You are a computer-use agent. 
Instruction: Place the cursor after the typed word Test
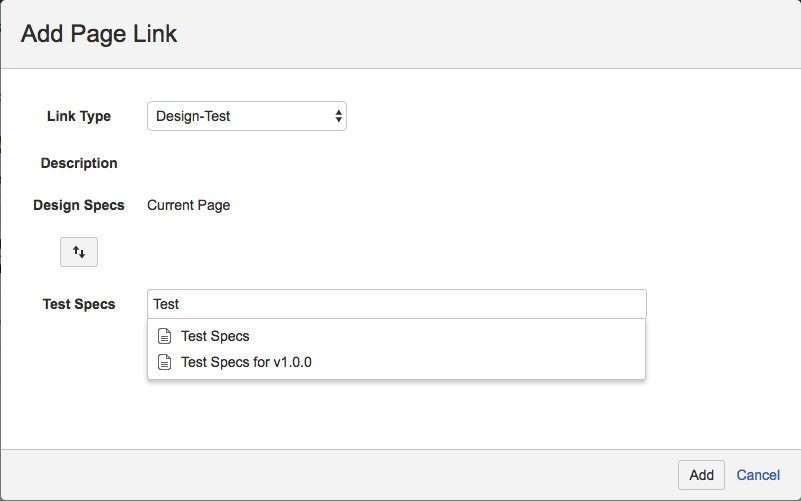[x=181, y=304]
